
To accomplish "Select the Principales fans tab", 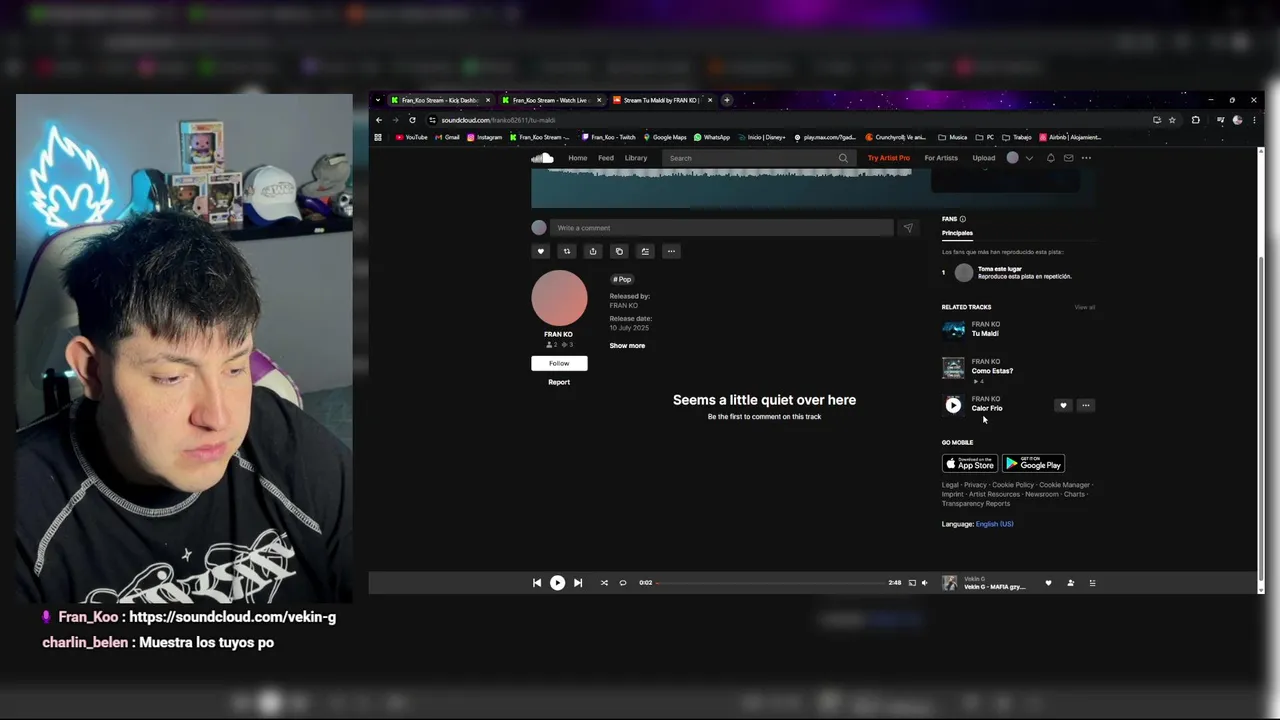I will coord(957,233).
